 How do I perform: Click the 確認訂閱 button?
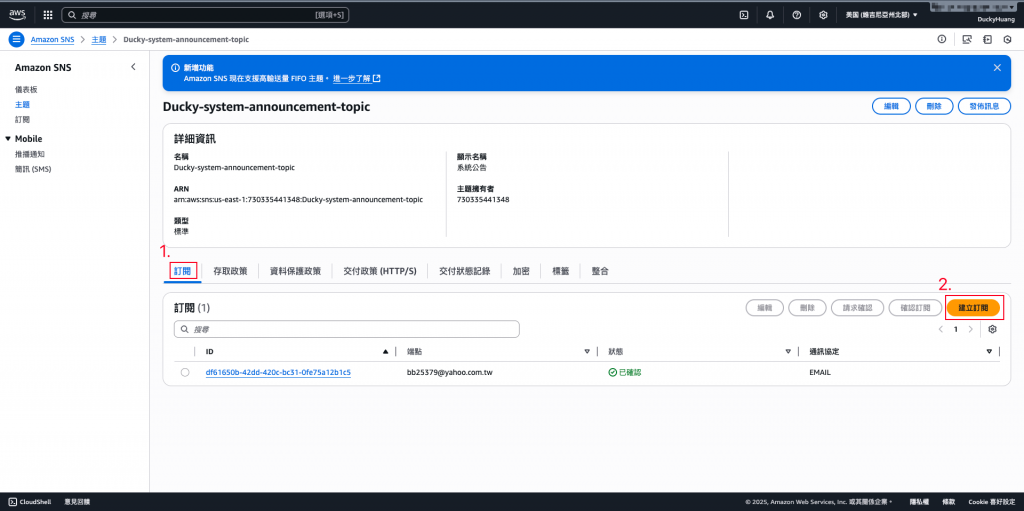click(x=915, y=307)
